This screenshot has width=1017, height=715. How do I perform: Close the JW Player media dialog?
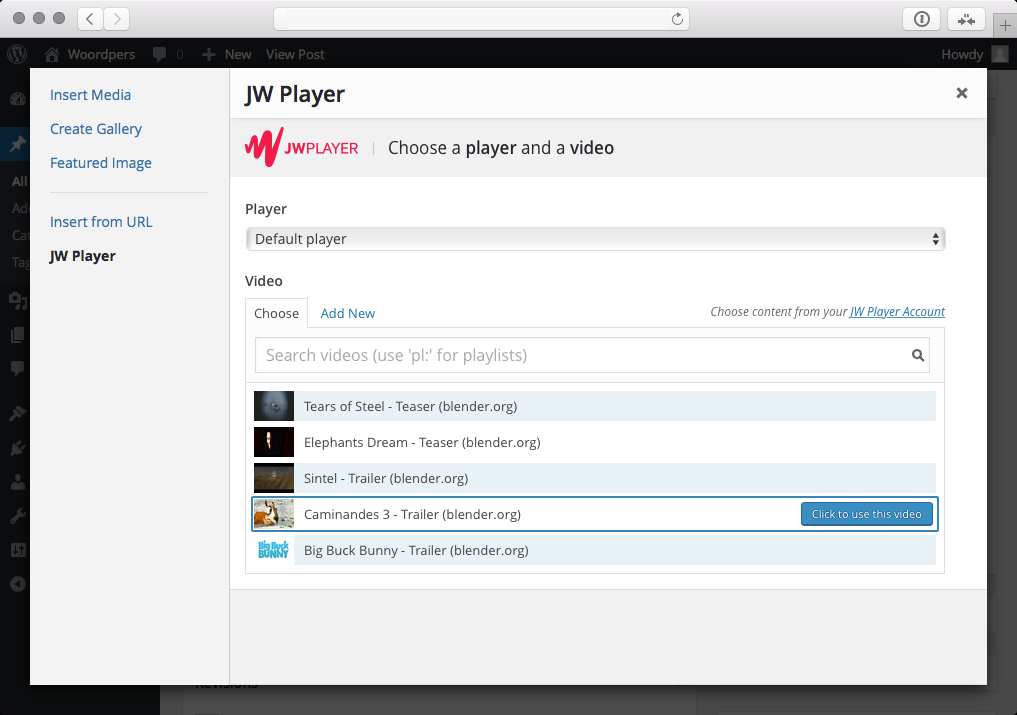(962, 93)
